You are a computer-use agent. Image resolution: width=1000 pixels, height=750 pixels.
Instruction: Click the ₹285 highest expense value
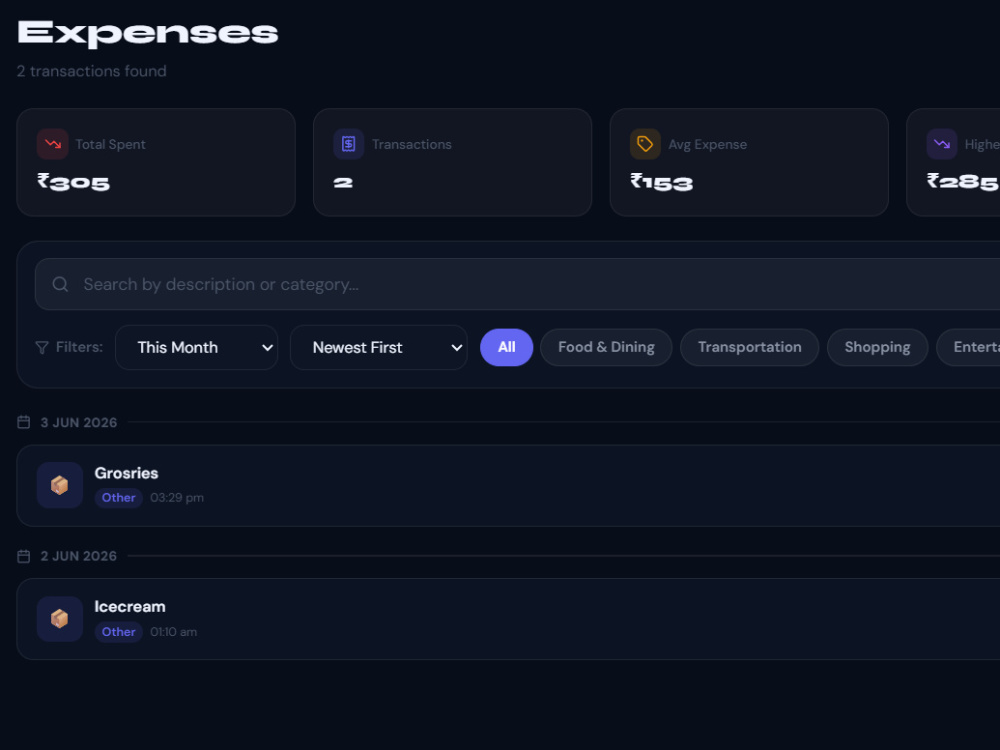click(963, 182)
